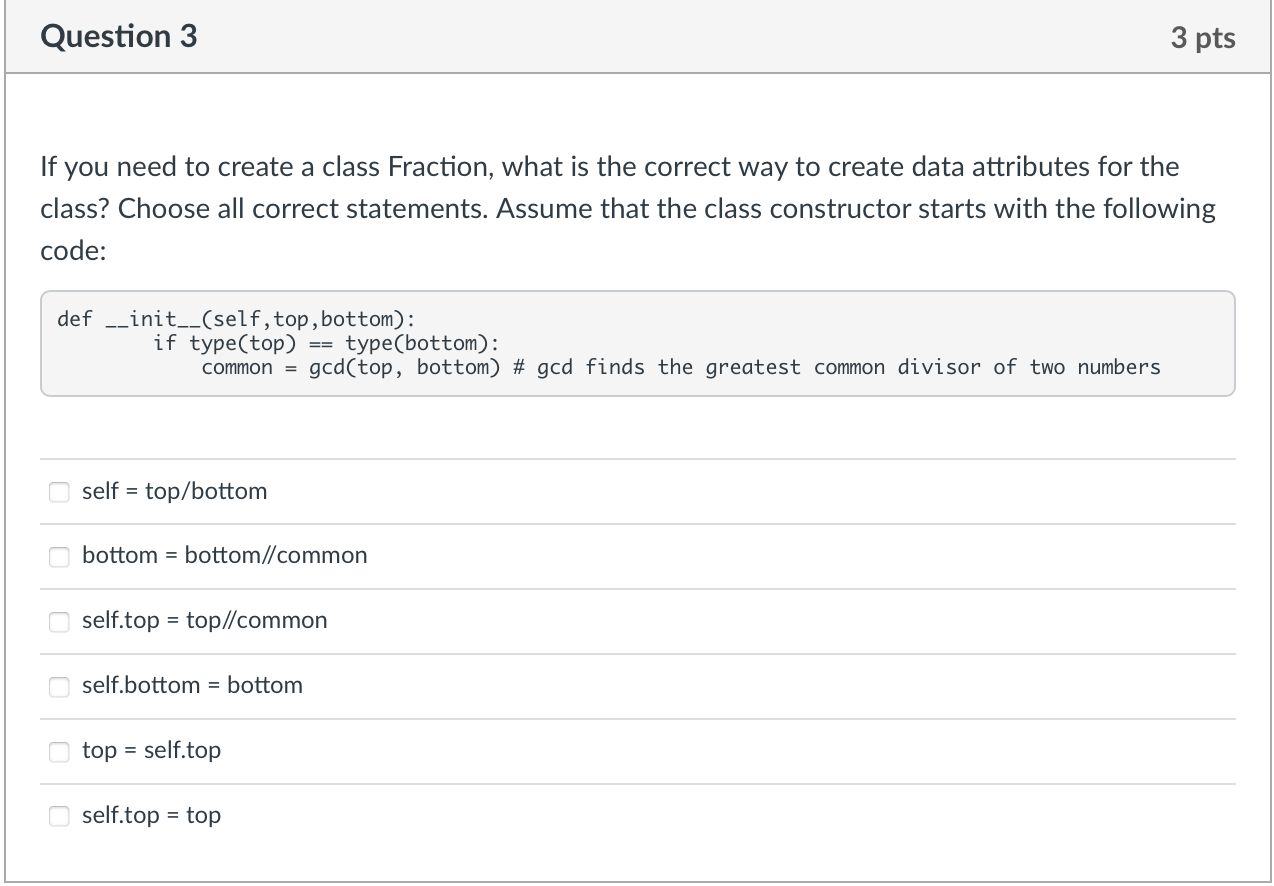The image size is (1274, 886).
Task: Mark the "self.top = top" checkbox
Action: click(x=60, y=816)
